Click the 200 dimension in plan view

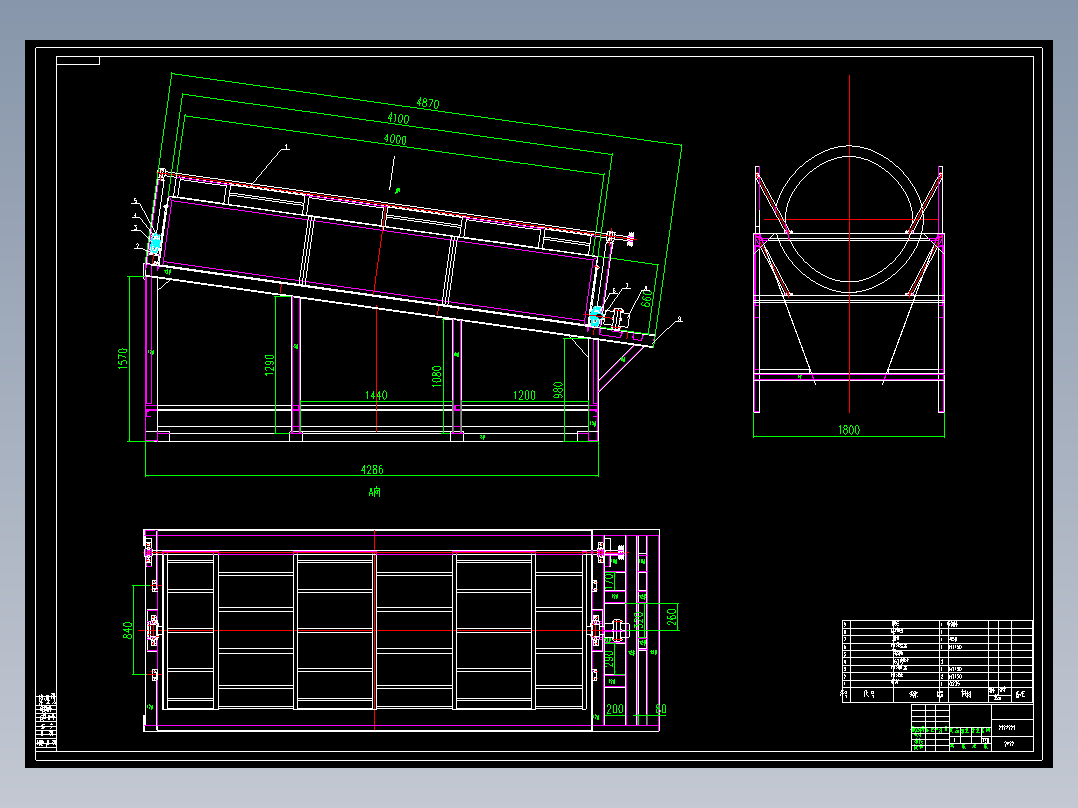coord(615,709)
